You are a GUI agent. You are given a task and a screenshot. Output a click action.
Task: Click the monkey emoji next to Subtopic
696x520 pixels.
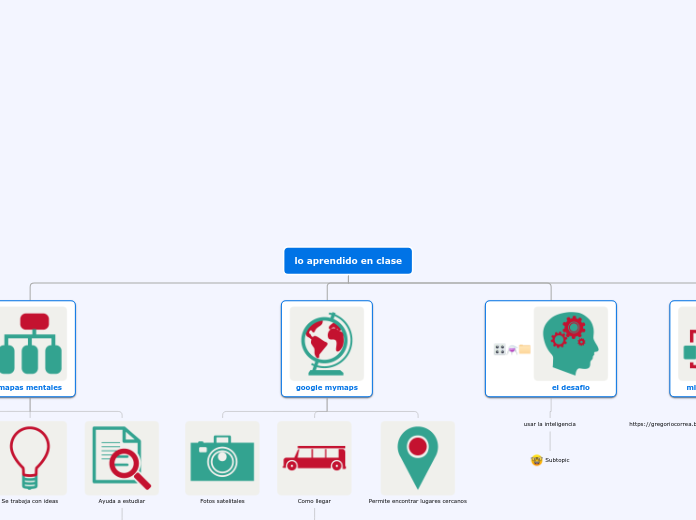pyautogui.click(x=537, y=460)
